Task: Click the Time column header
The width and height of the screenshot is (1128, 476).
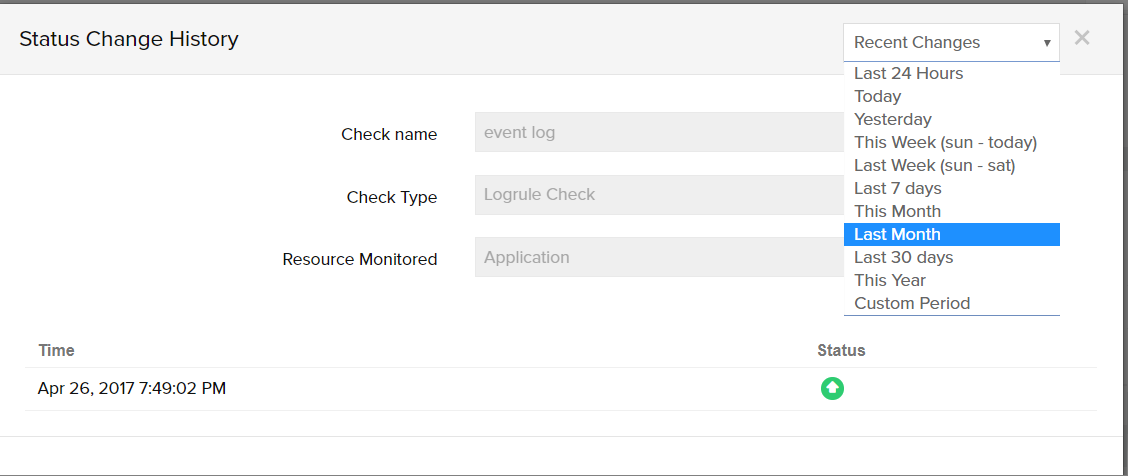Action: click(x=56, y=350)
